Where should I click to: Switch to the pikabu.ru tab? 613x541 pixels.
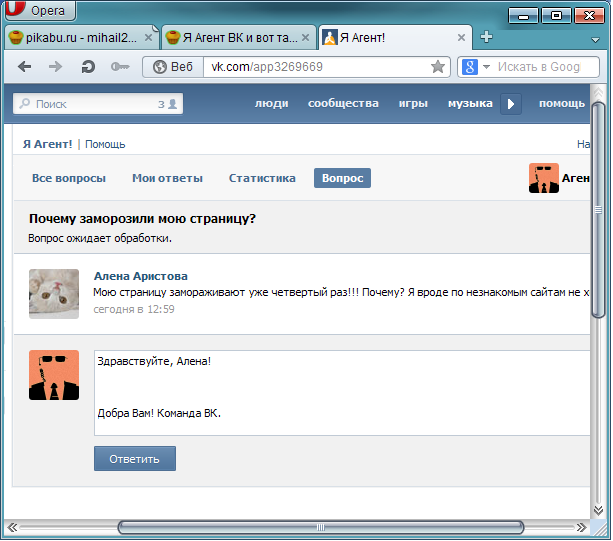pos(80,38)
